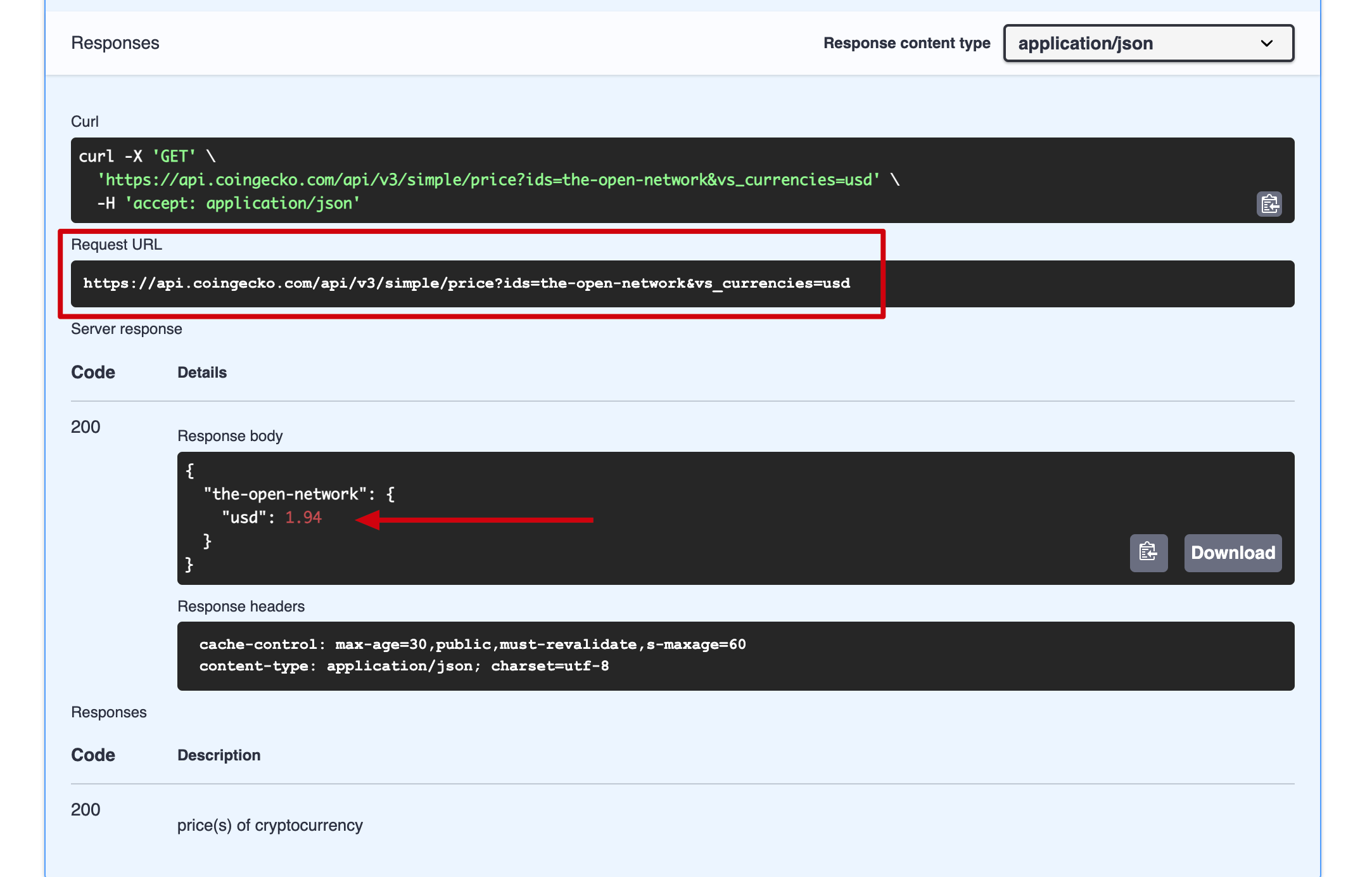This screenshot has width=1372, height=877.
Task: Click the curl -X 'GET' line
Action: [x=147, y=157]
